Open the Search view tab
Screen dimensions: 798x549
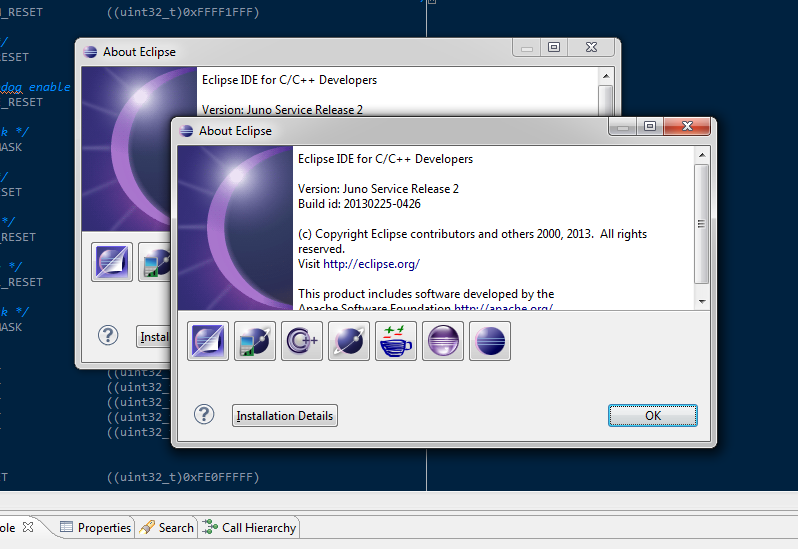click(167, 527)
